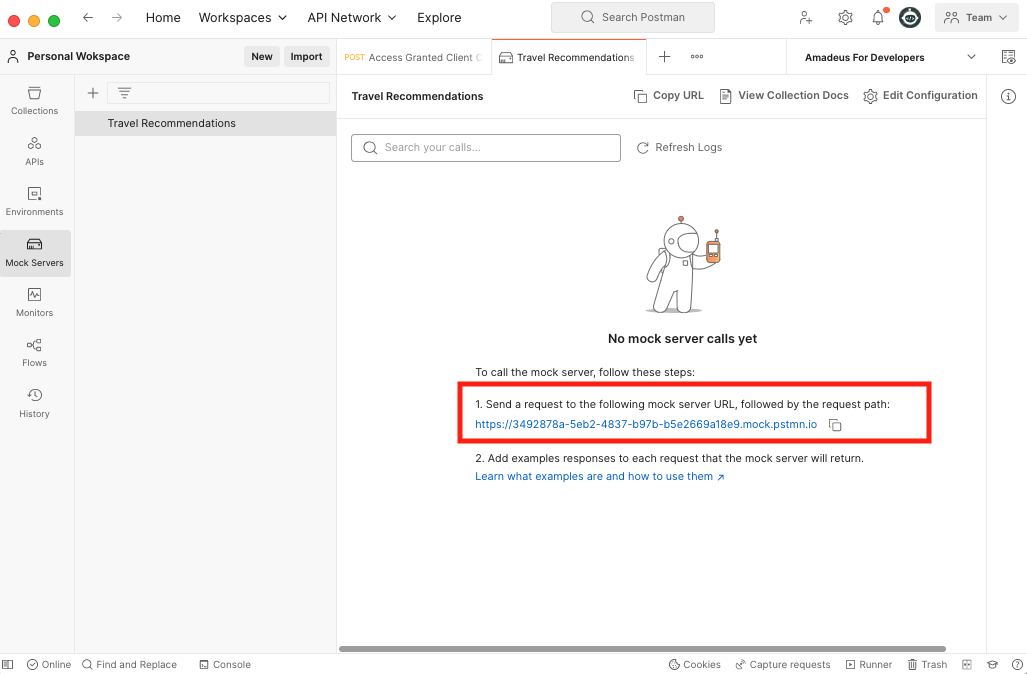Open a new tab with plus
Image resolution: width=1027 pixels, height=674 pixels.
(664, 57)
